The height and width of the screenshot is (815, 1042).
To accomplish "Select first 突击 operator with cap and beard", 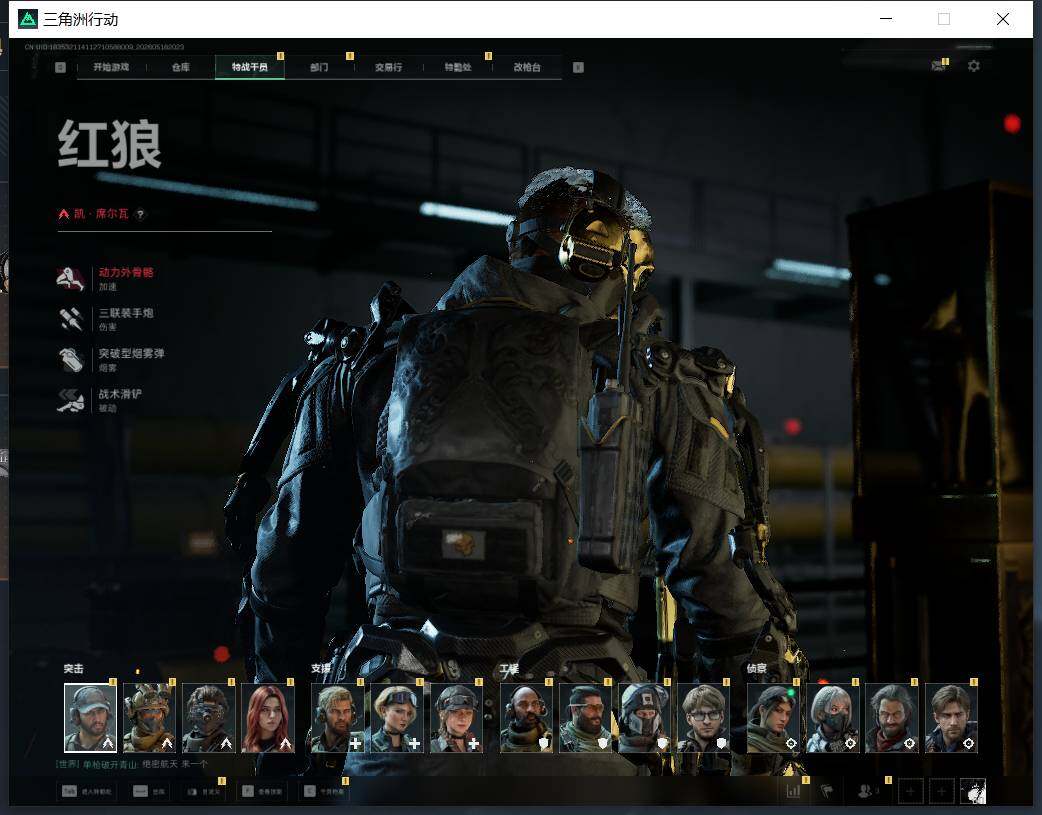I will click(90, 718).
